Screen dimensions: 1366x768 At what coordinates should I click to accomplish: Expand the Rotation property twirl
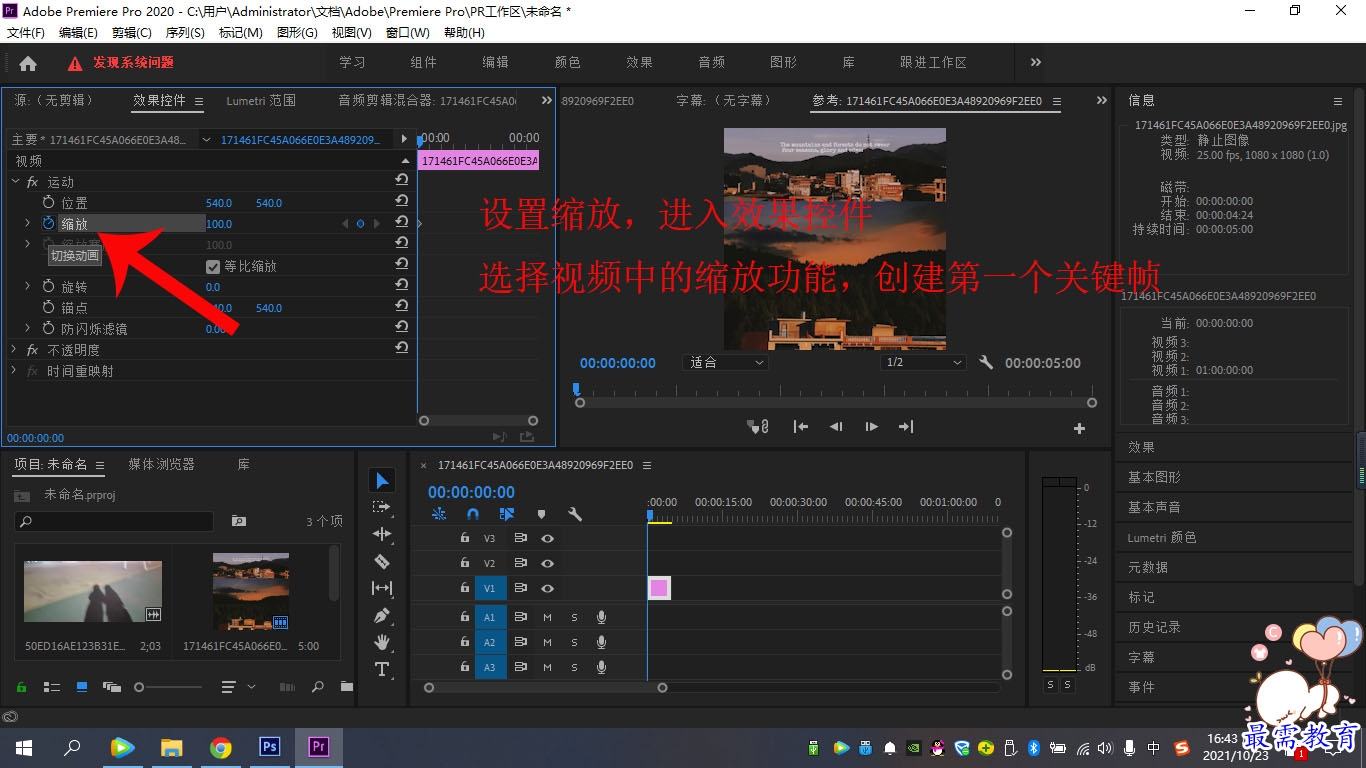pos(28,287)
